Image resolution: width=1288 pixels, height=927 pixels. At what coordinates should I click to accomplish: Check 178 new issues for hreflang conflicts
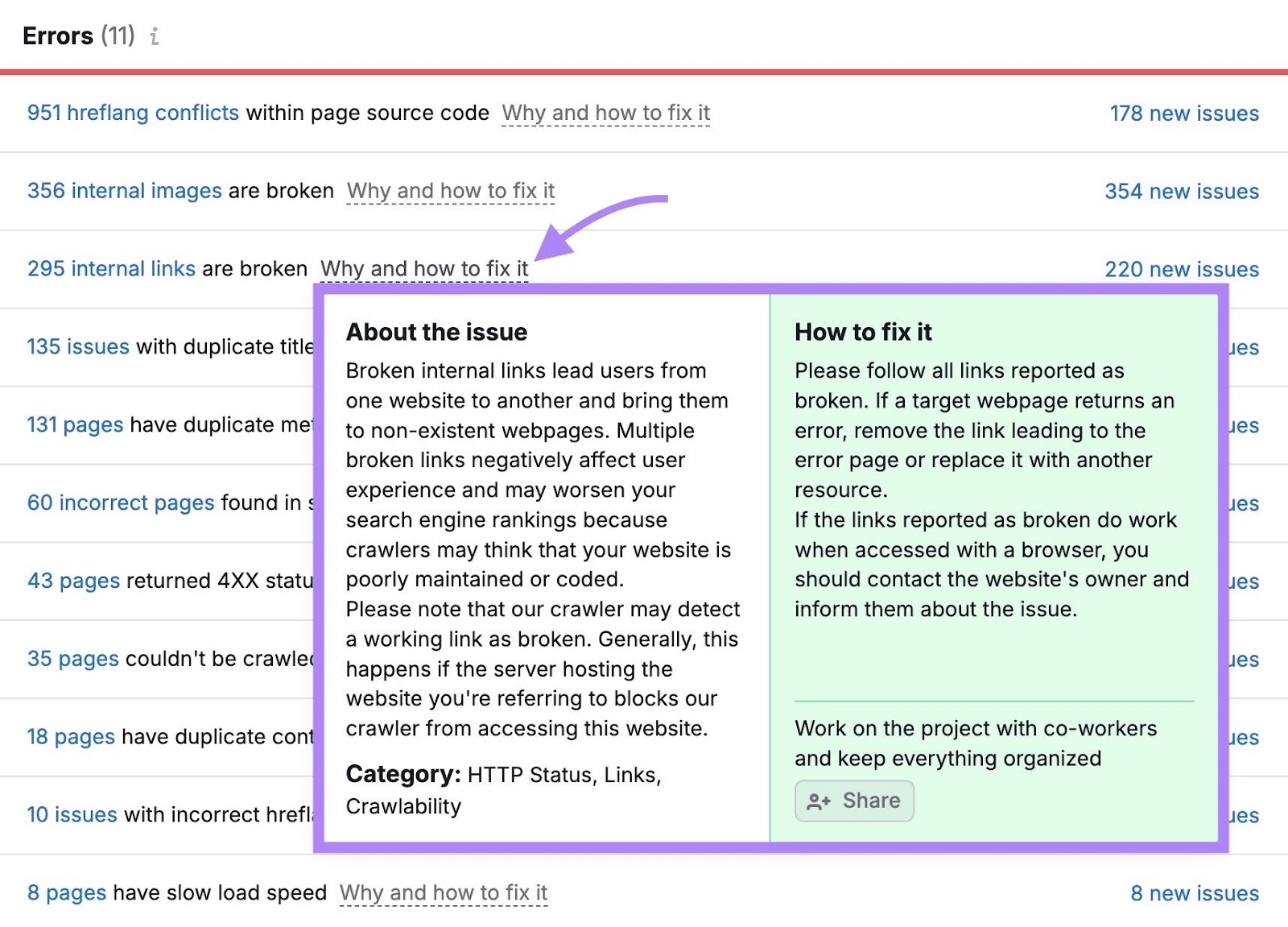pos(1183,113)
